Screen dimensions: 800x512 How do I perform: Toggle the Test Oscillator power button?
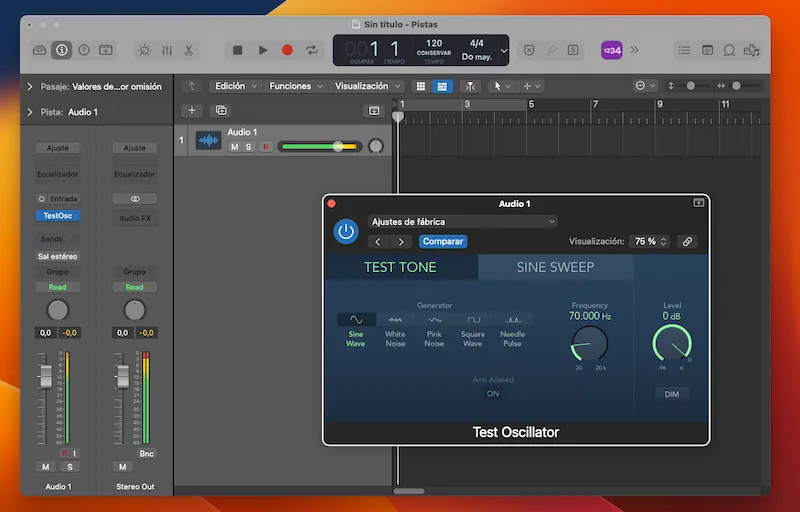point(346,232)
